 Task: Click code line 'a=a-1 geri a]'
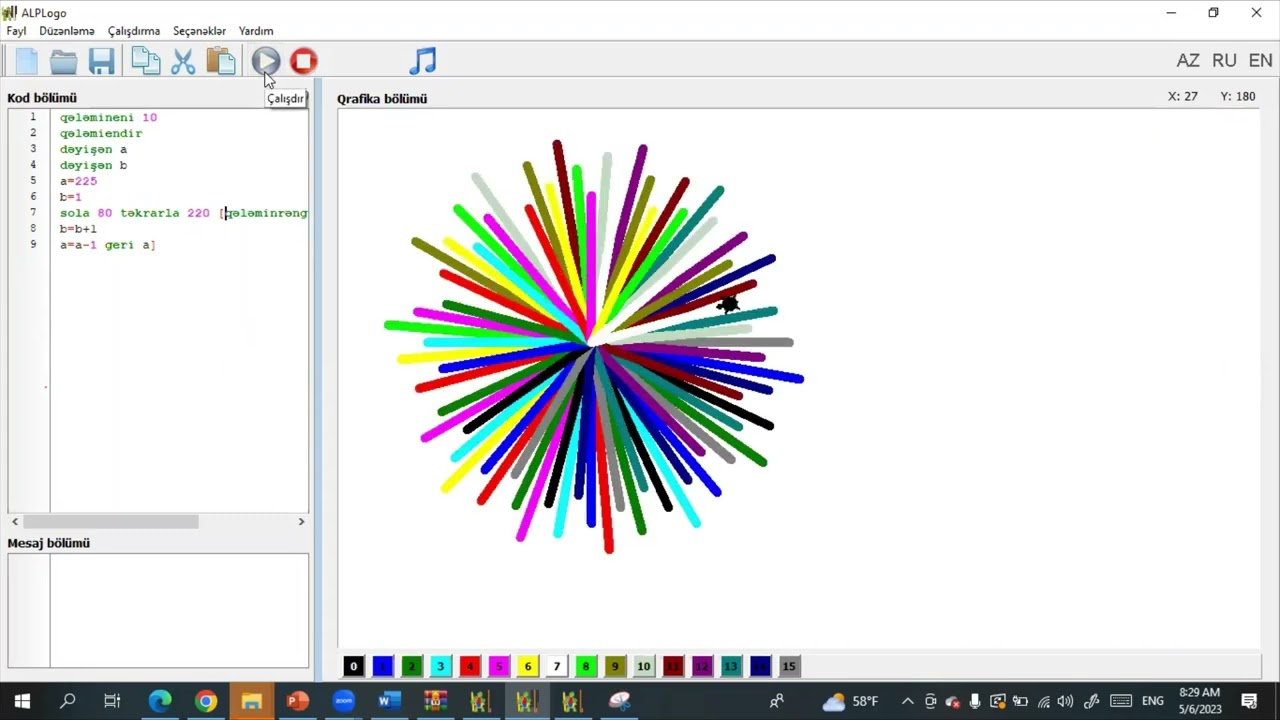tap(107, 245)
